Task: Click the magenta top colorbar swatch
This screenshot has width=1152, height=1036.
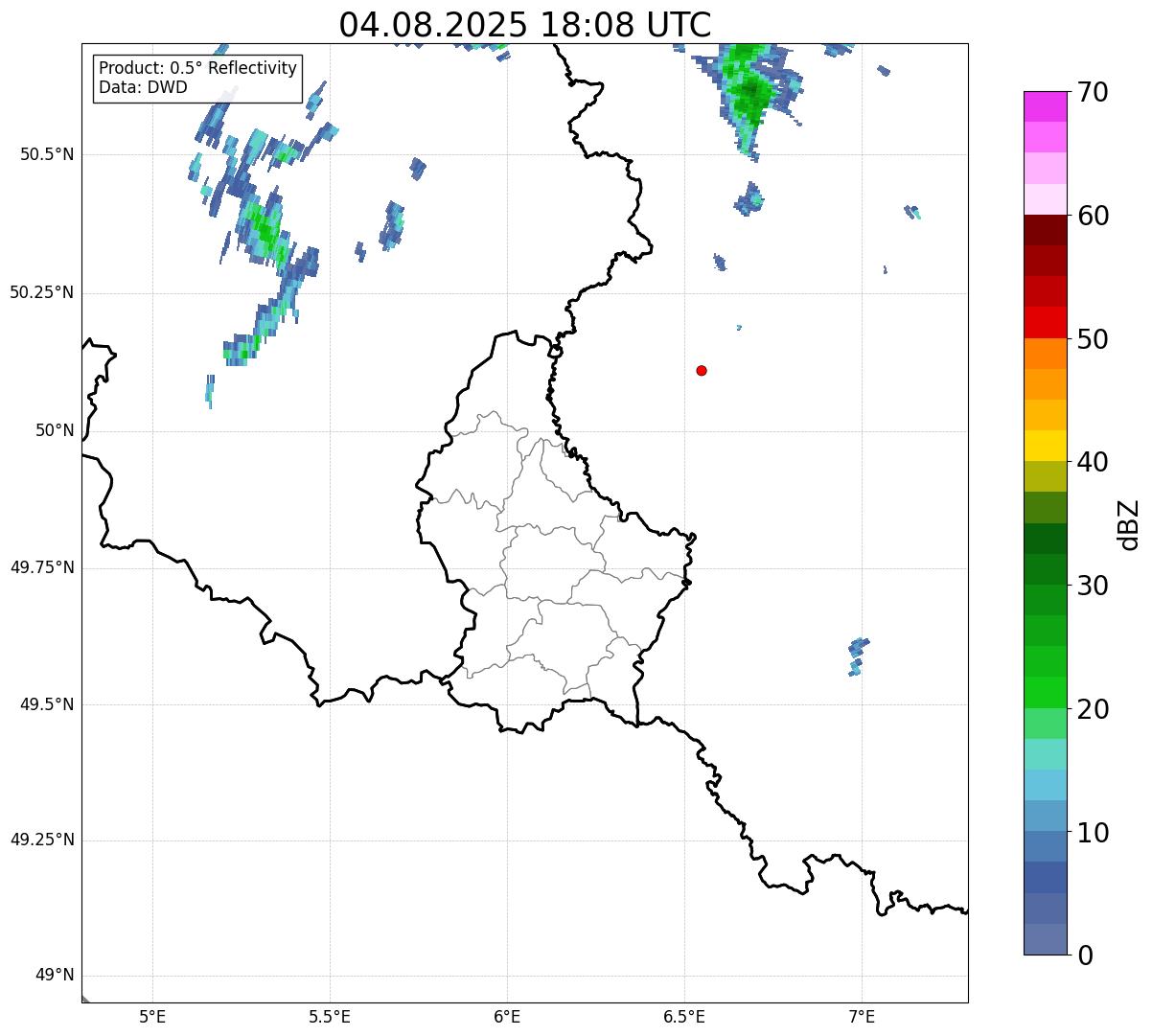Action: [1045, 106]
